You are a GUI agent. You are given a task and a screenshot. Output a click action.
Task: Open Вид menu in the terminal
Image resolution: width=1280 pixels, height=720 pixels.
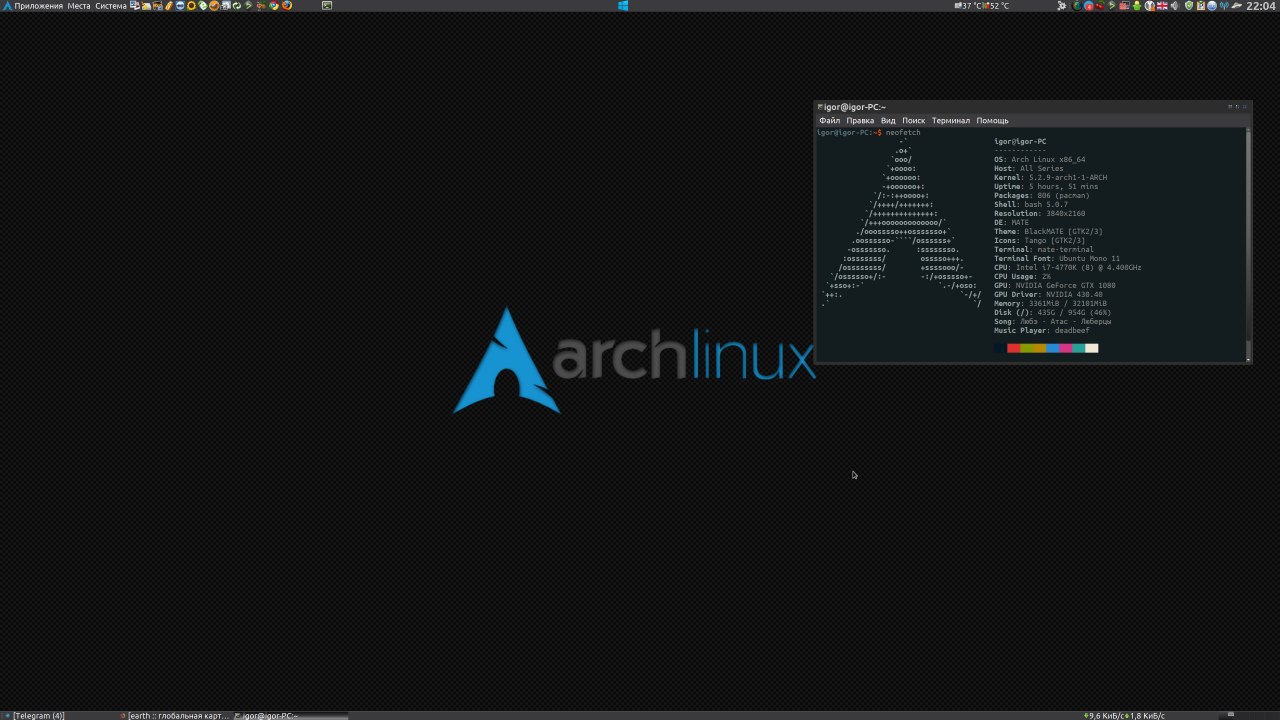tap(888, 121)
